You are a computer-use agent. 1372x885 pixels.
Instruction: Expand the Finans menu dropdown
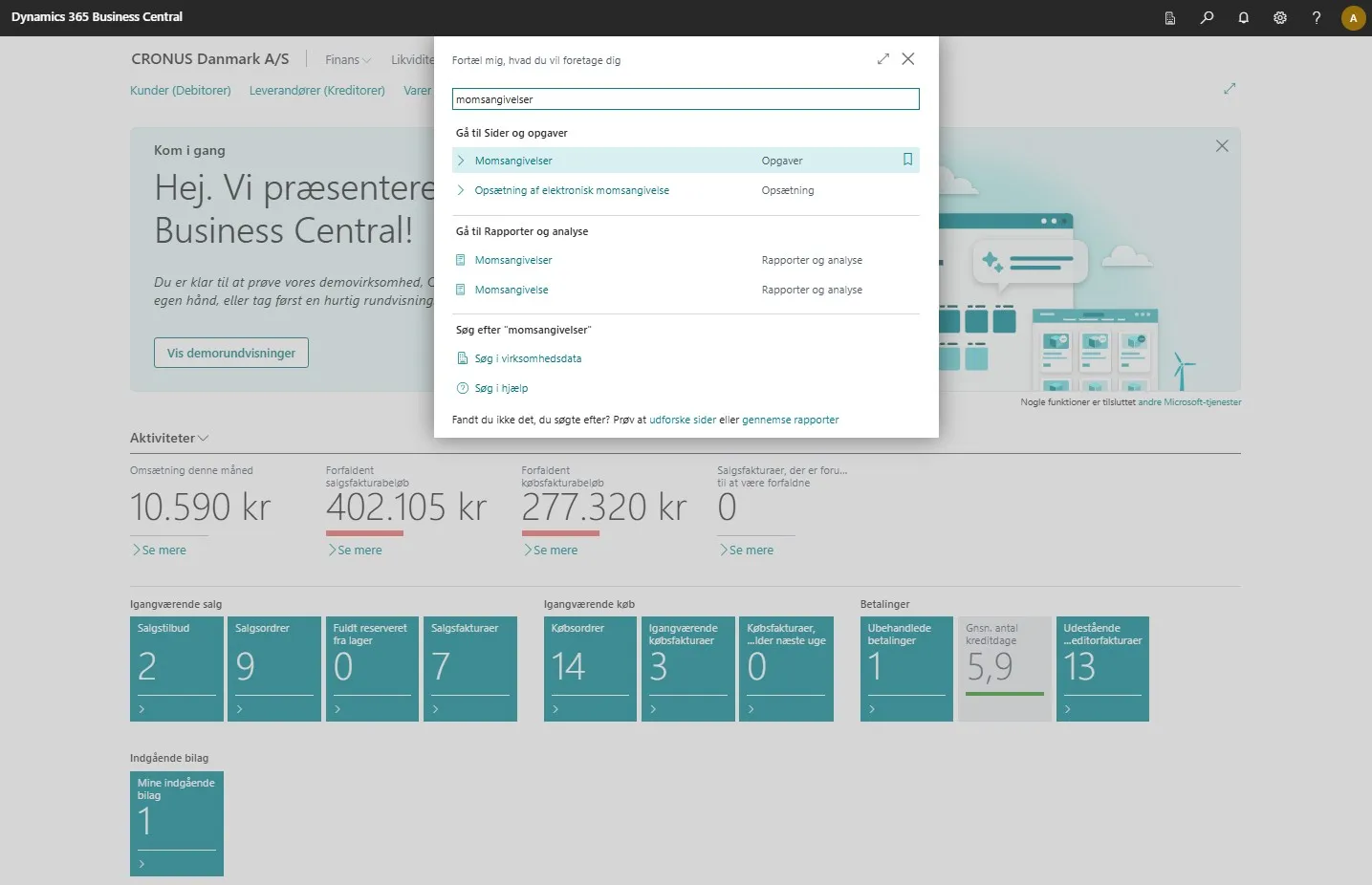coord(347,59)
